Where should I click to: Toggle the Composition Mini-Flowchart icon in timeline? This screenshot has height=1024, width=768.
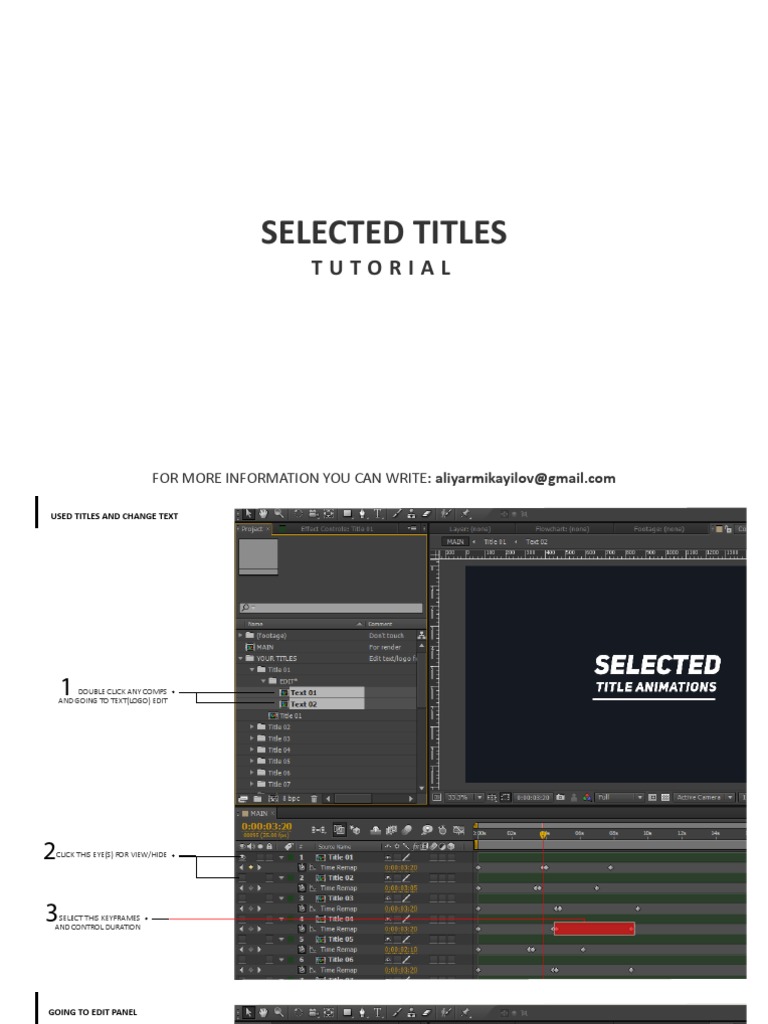click(x=318, y=830)
